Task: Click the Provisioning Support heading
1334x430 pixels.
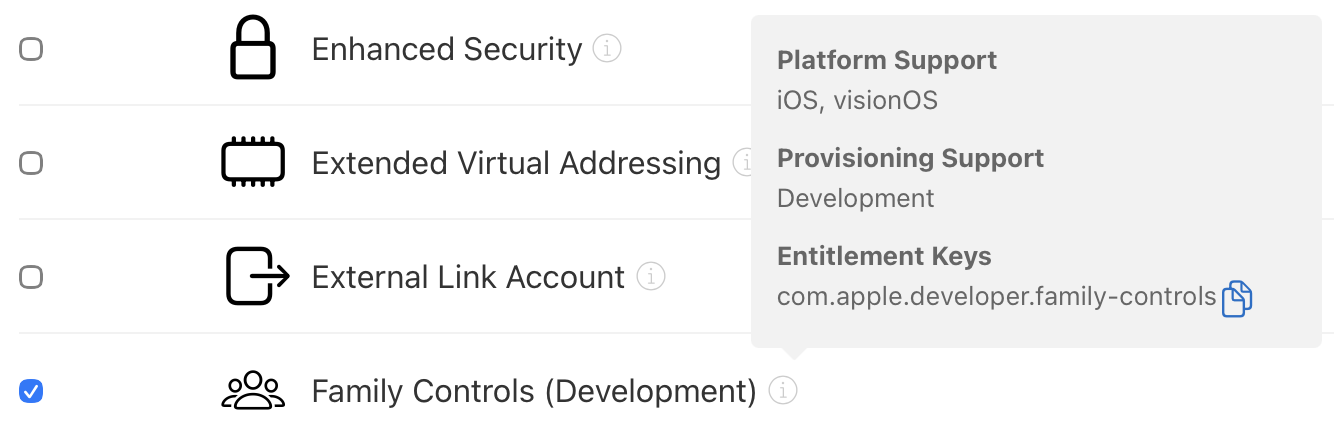Action: [x=910, y=158]
